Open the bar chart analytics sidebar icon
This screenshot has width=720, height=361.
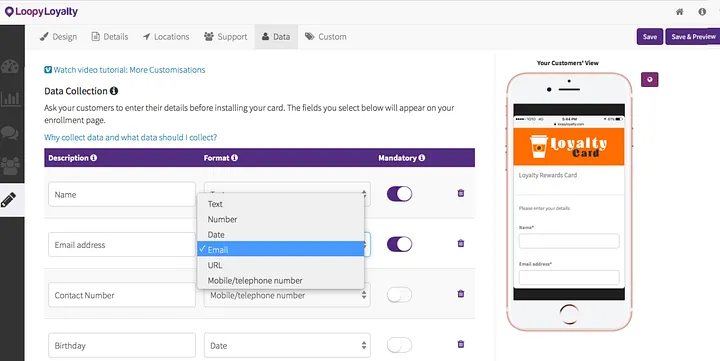10,99
